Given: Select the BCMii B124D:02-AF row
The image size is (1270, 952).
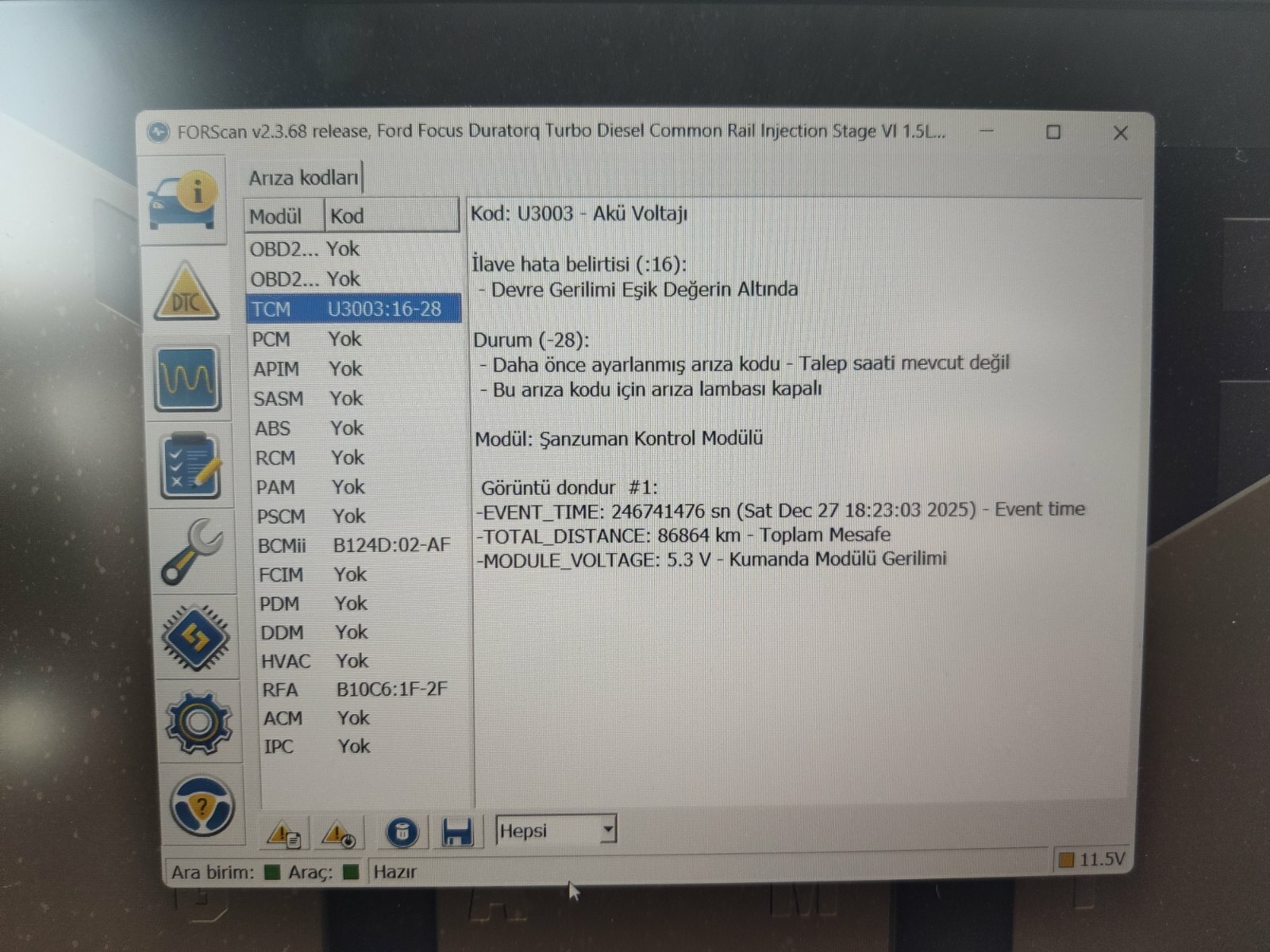Looking at the screenshot, I should 354,546.
